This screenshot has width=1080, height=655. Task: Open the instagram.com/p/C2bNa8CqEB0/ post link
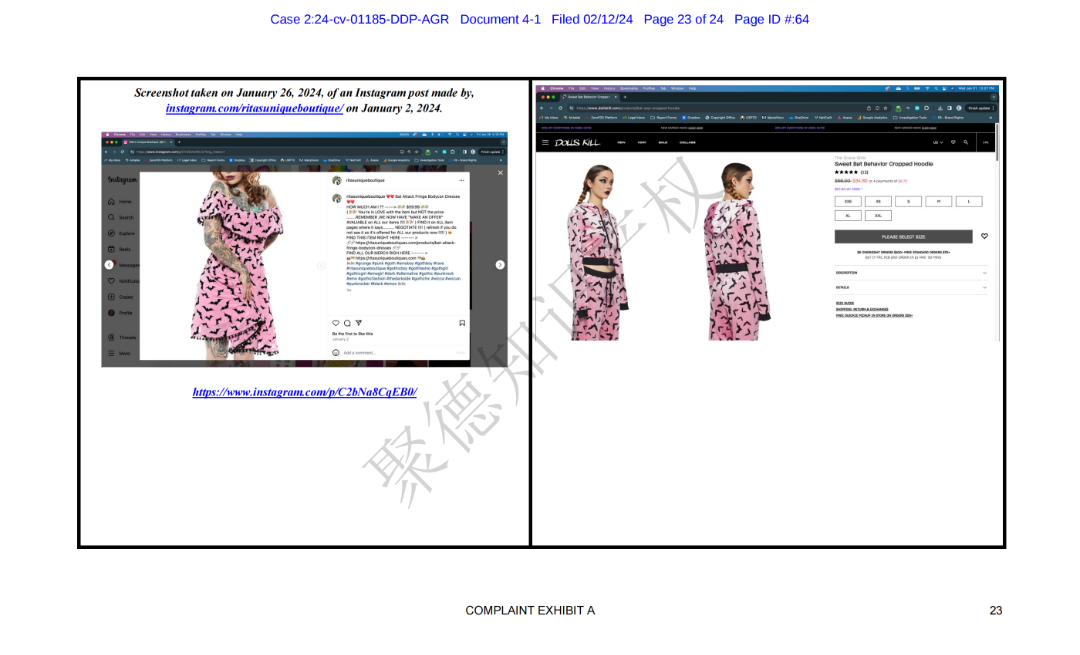pyautogui.click(x=304, y=392)
